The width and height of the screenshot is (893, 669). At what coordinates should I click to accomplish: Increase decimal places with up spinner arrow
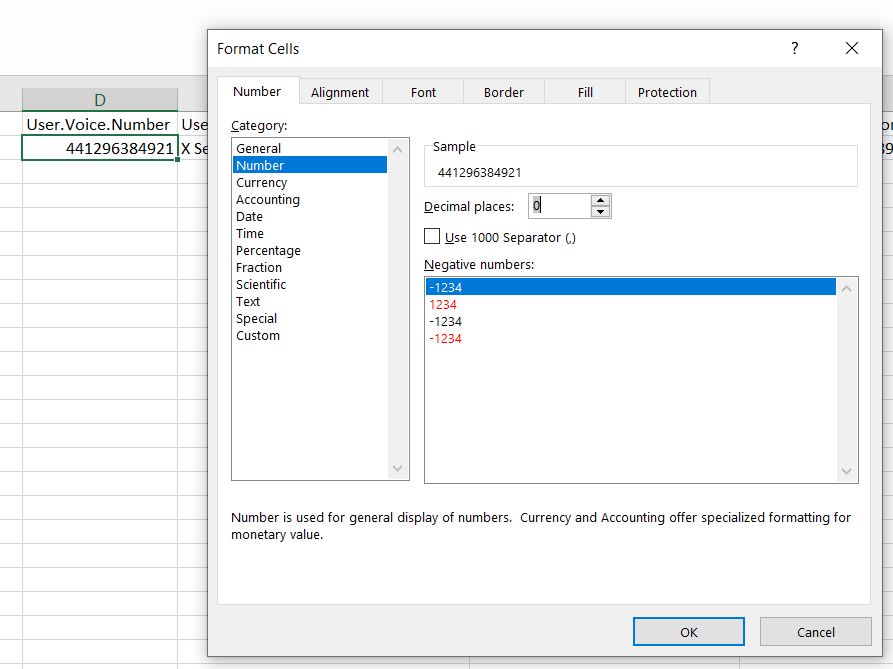coord(600,200)
